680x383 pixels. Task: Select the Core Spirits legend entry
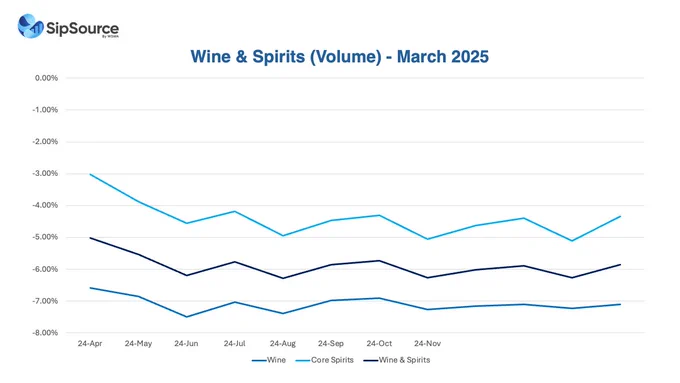tap(324, 360)
